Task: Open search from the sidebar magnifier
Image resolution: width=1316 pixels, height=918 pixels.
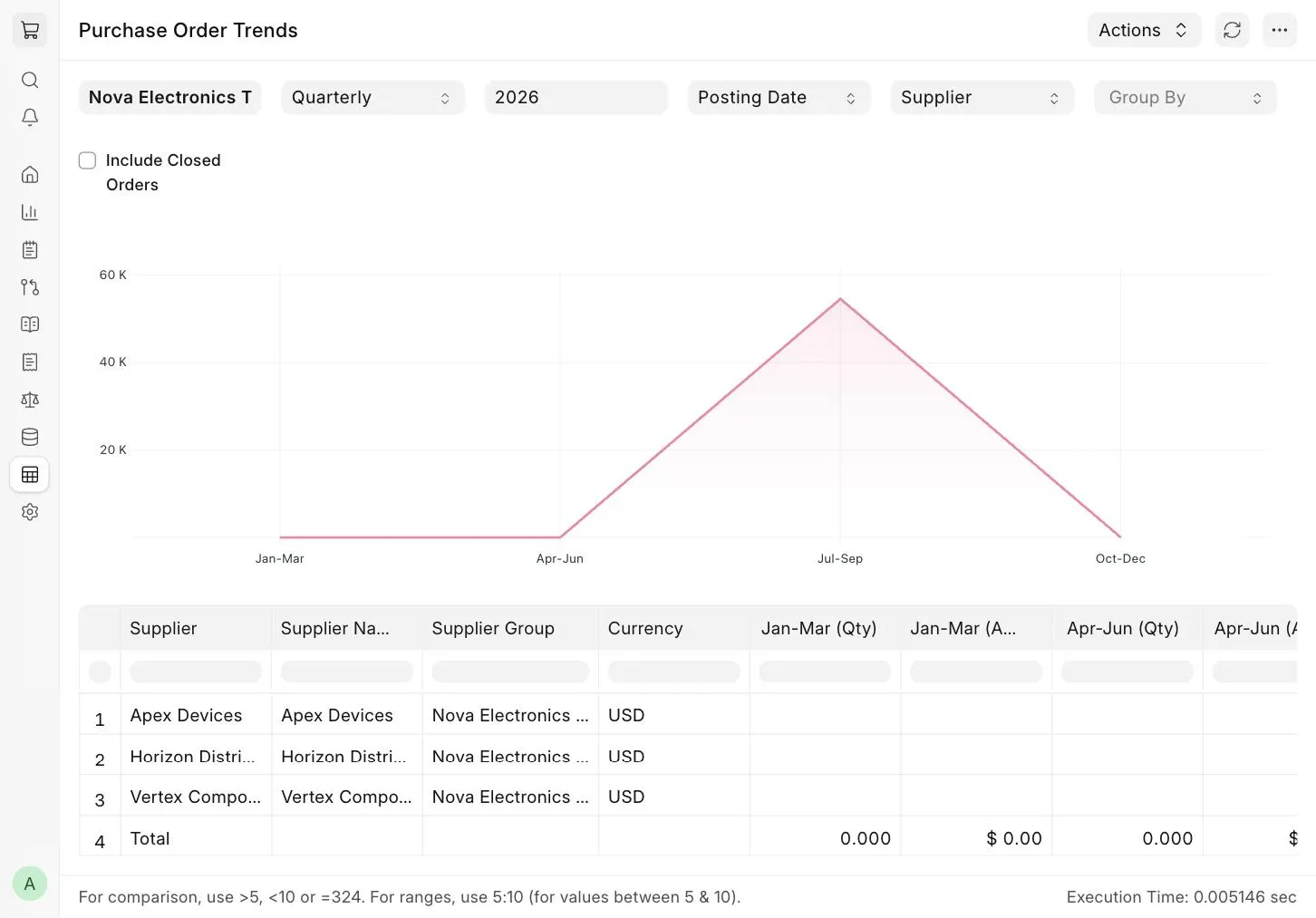Action: [30, 80]
